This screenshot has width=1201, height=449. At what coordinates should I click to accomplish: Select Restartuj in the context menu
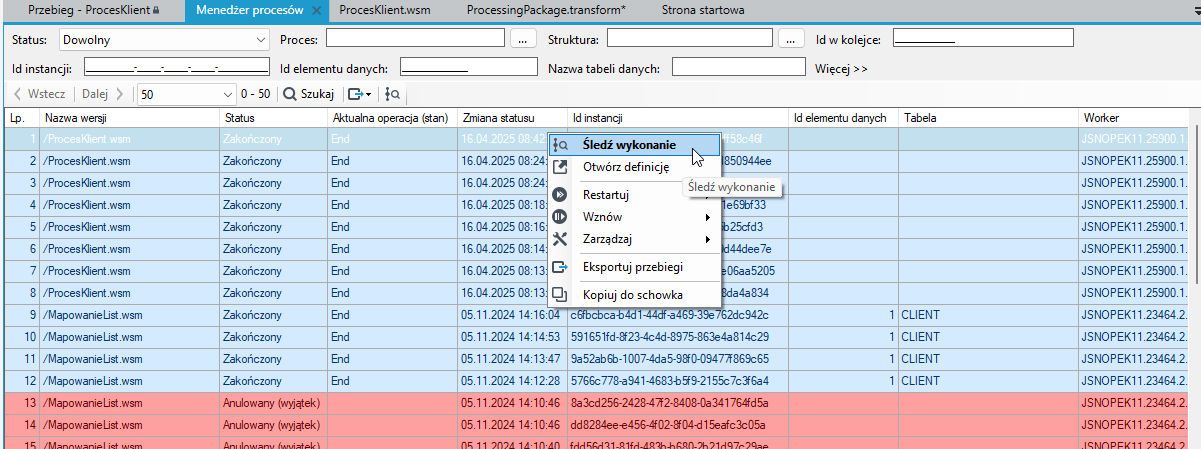point(634,195)
